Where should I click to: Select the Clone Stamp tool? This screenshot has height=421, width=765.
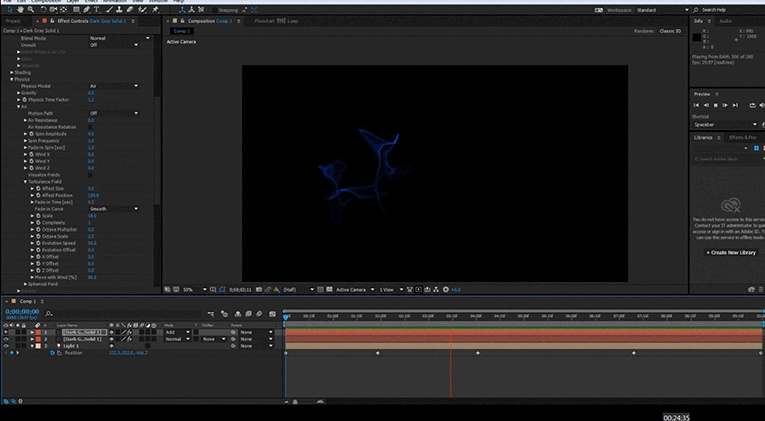tap(119, 10)
